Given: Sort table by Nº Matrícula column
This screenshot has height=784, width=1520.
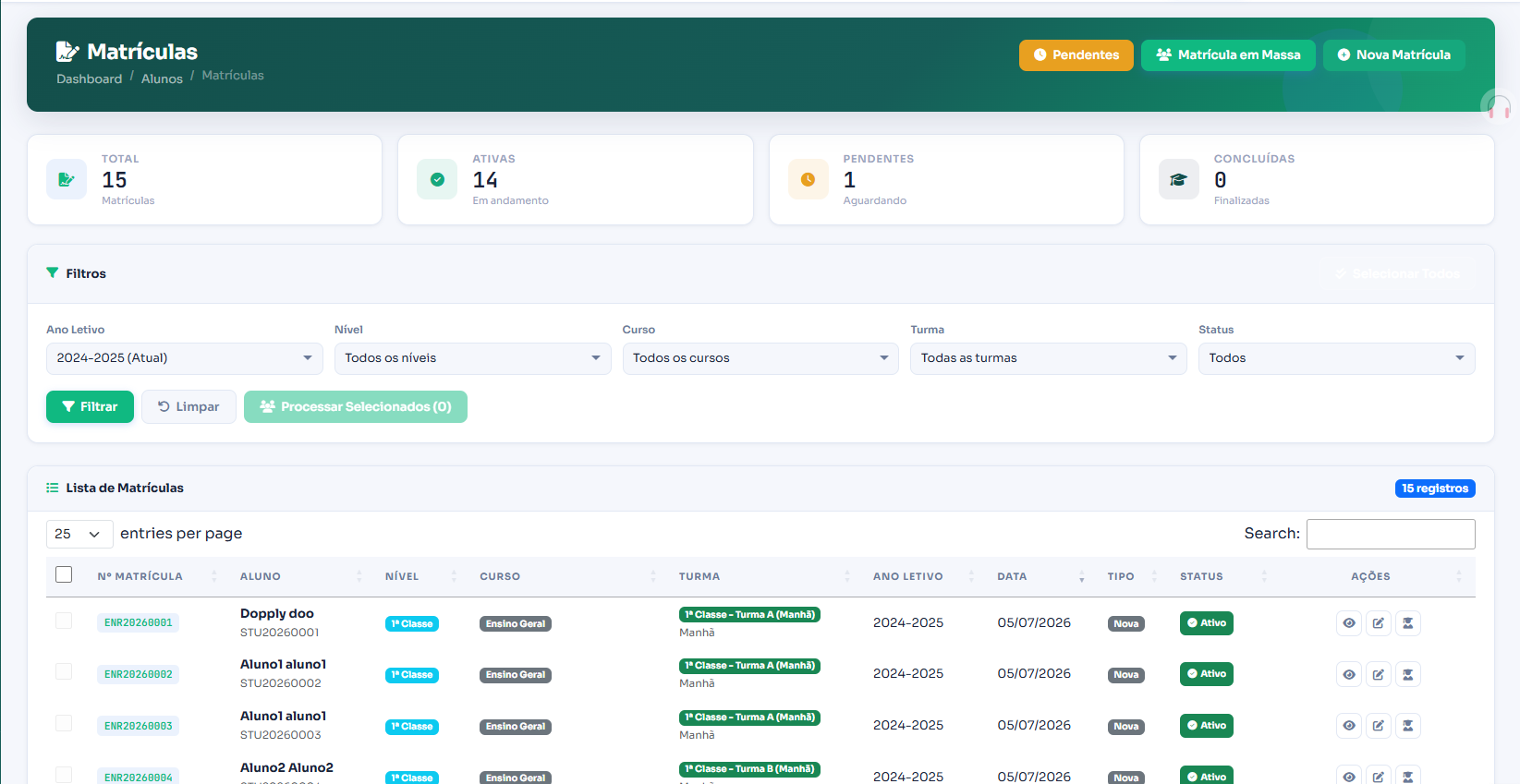Looking at the screenshot, I should click(140, 576).
